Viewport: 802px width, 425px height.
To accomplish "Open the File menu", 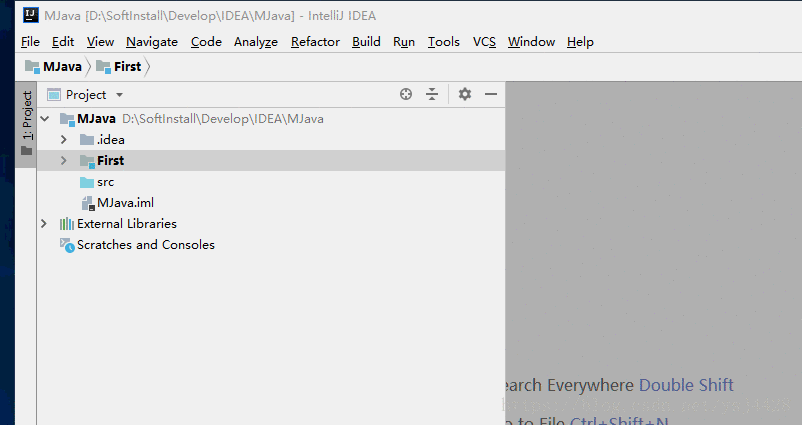I will pyautogui.click(x=30, y=42).
